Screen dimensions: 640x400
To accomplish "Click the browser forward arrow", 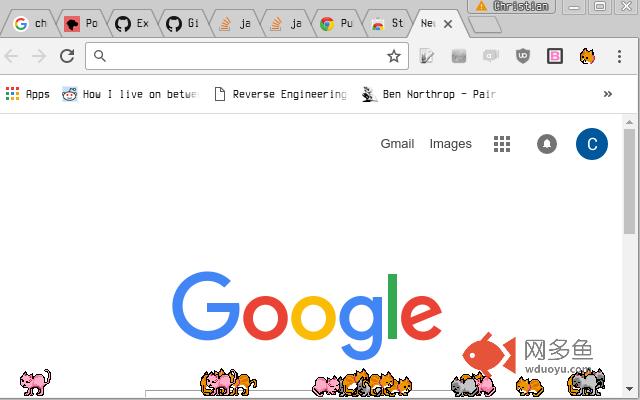I will point(39,56).
